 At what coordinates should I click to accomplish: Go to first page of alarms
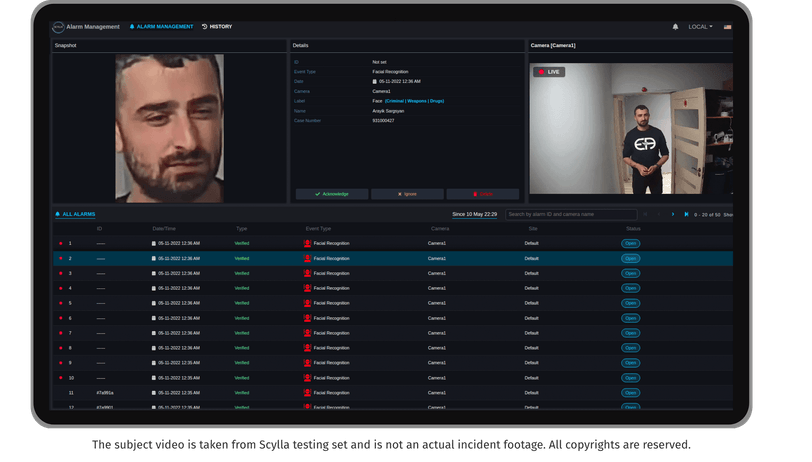click(x=645, y=214)
